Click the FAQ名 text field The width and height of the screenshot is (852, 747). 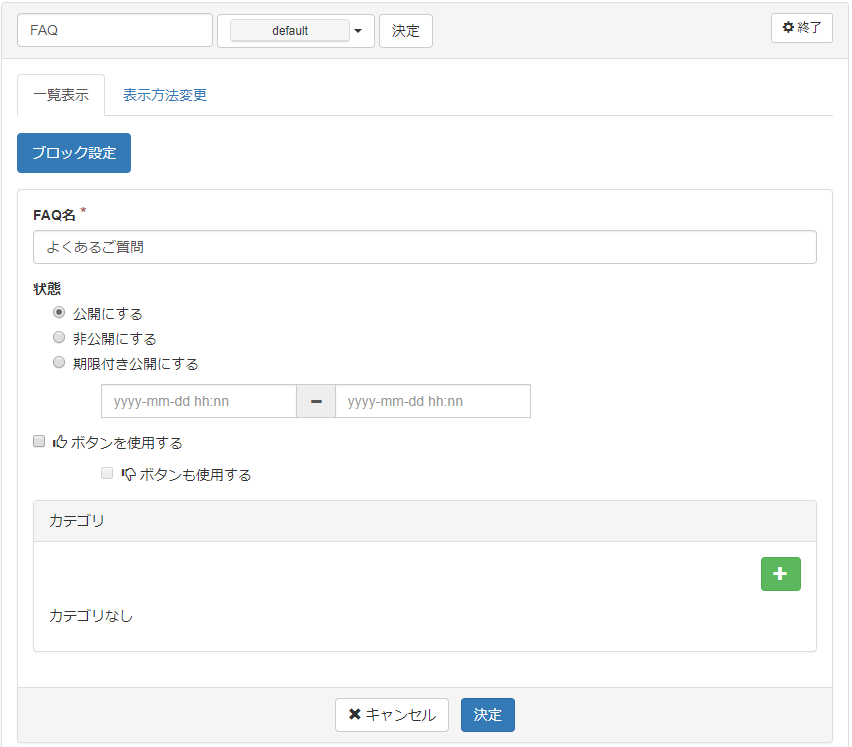(424, 247)
